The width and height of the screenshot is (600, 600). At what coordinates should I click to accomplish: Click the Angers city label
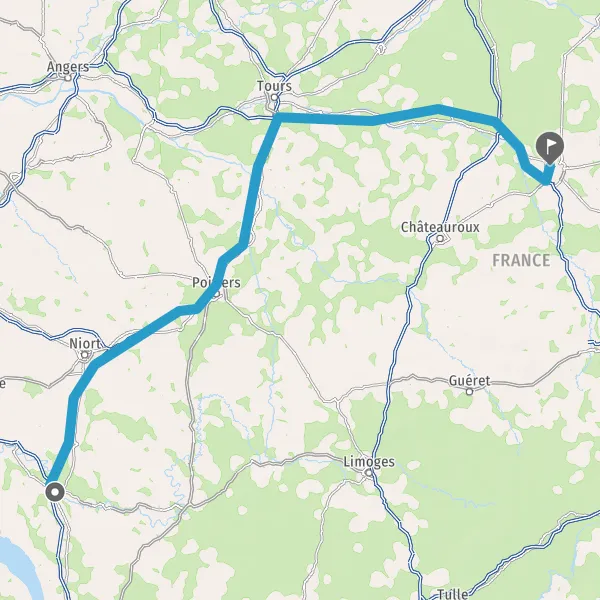click(x=68, y=67)
